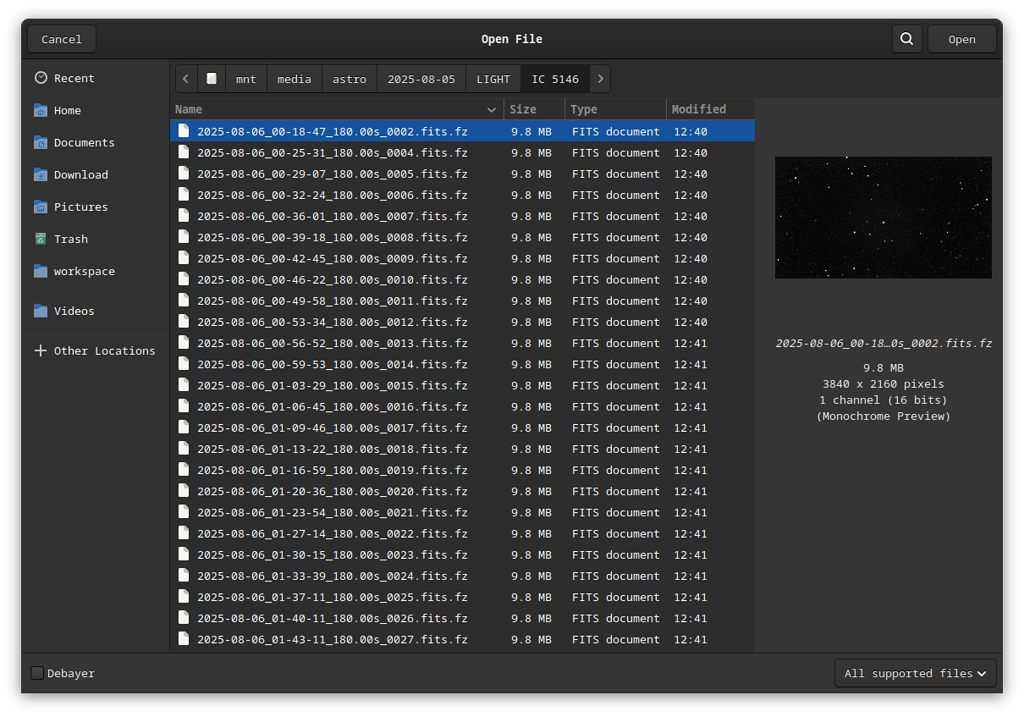Select file ending in 0004.fits.fz
The height and width of the screenshot is (716, 1024).
point(330,152)
